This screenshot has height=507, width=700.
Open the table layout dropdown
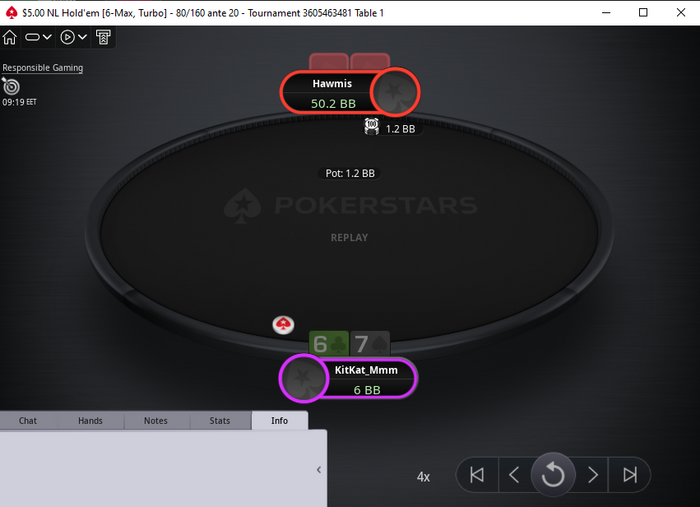[x=38, y=37]
